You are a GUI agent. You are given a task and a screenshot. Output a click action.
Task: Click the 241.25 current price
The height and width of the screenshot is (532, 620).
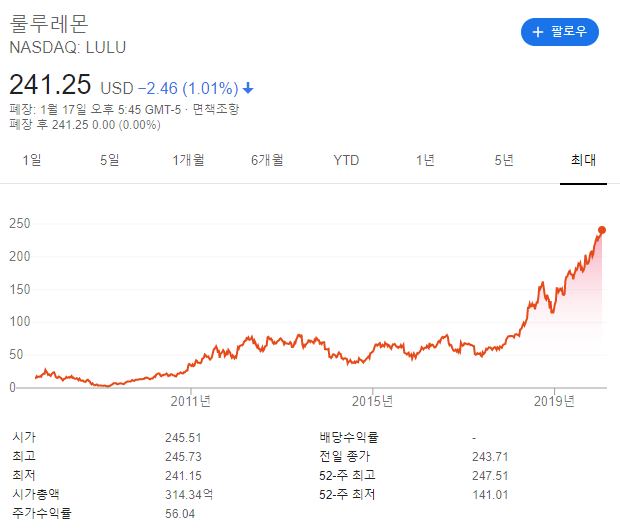[50, 85]
